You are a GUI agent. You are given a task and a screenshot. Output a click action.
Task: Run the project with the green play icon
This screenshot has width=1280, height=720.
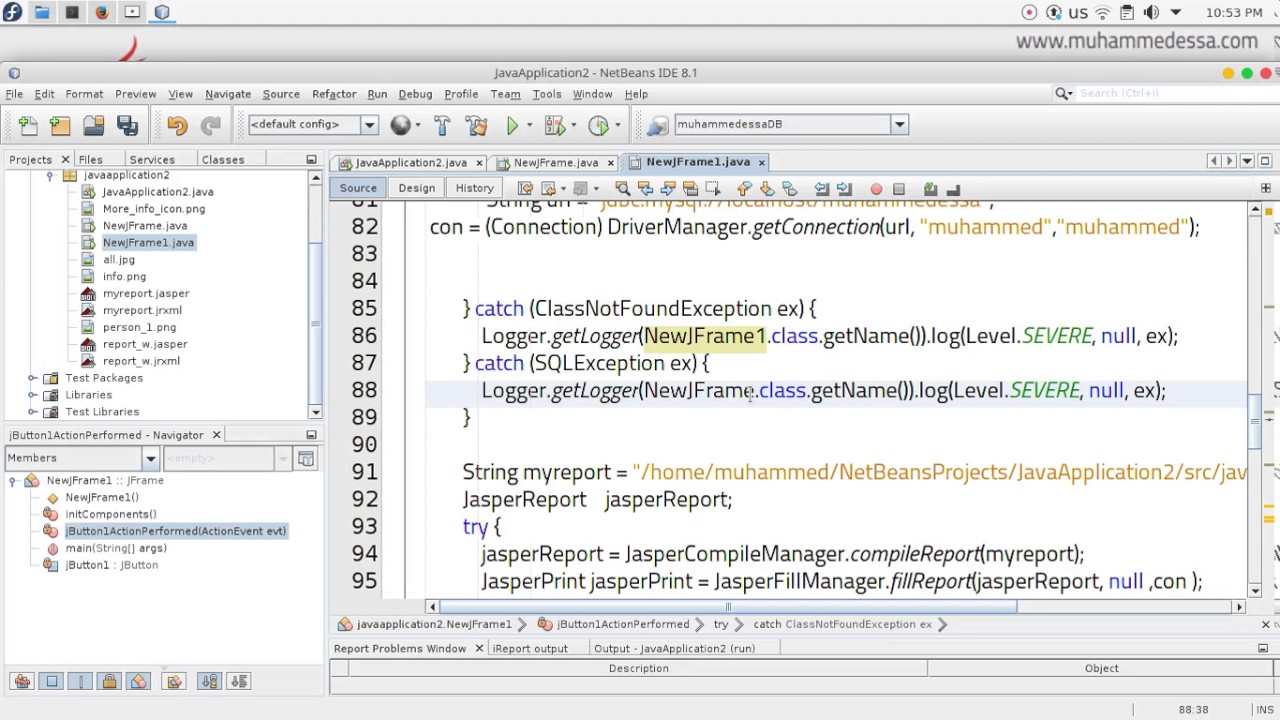tap(512, 124)
